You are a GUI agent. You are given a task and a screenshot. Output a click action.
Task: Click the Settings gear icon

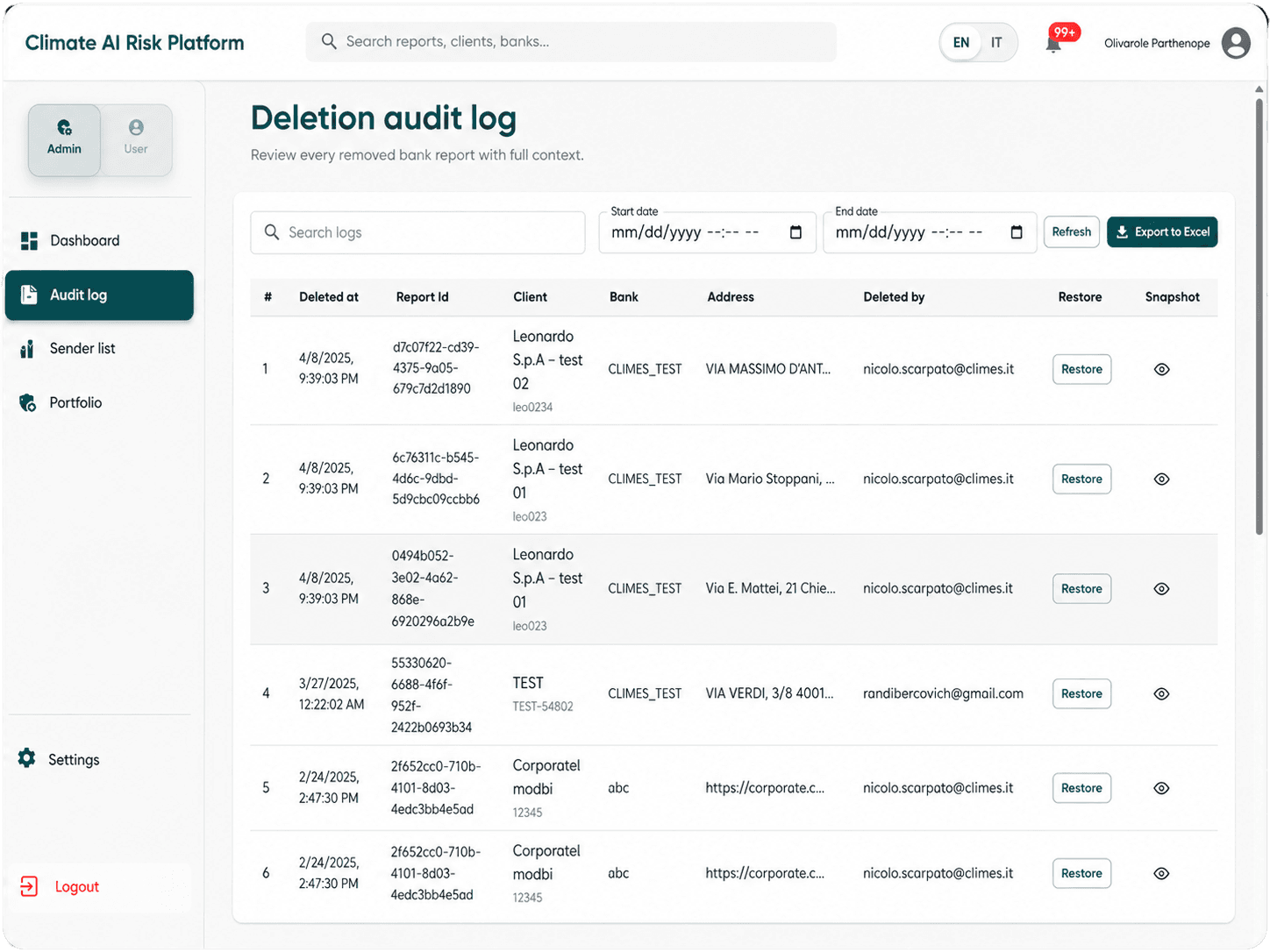(27, 758)
